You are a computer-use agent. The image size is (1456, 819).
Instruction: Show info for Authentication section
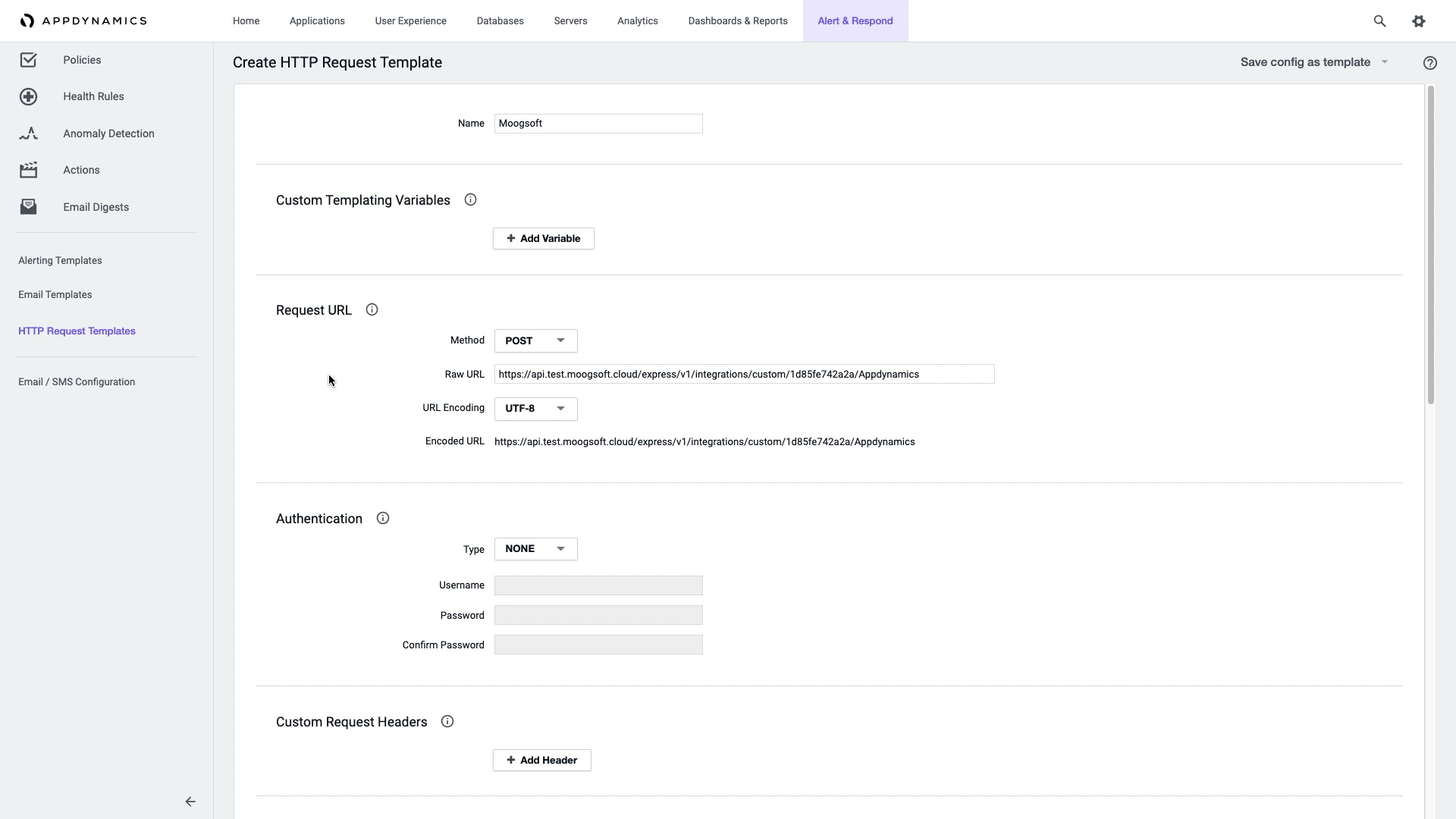382,519
